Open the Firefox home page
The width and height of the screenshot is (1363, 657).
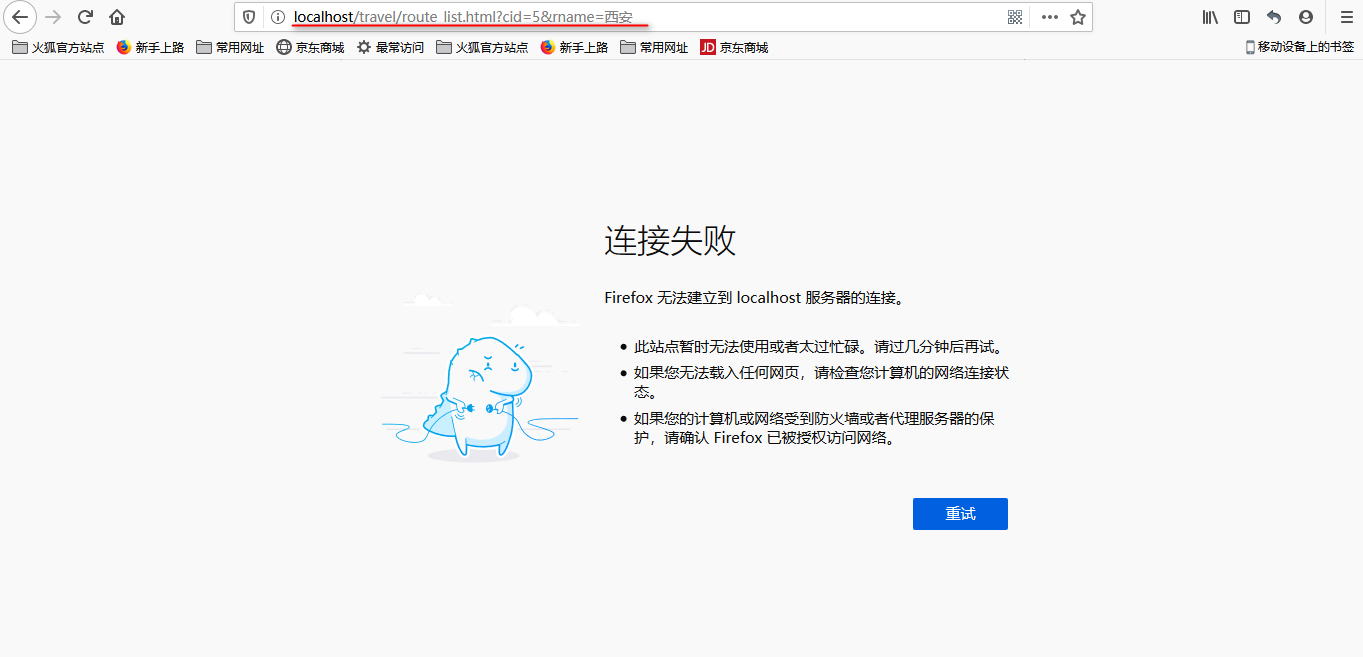tap(117, 17)
